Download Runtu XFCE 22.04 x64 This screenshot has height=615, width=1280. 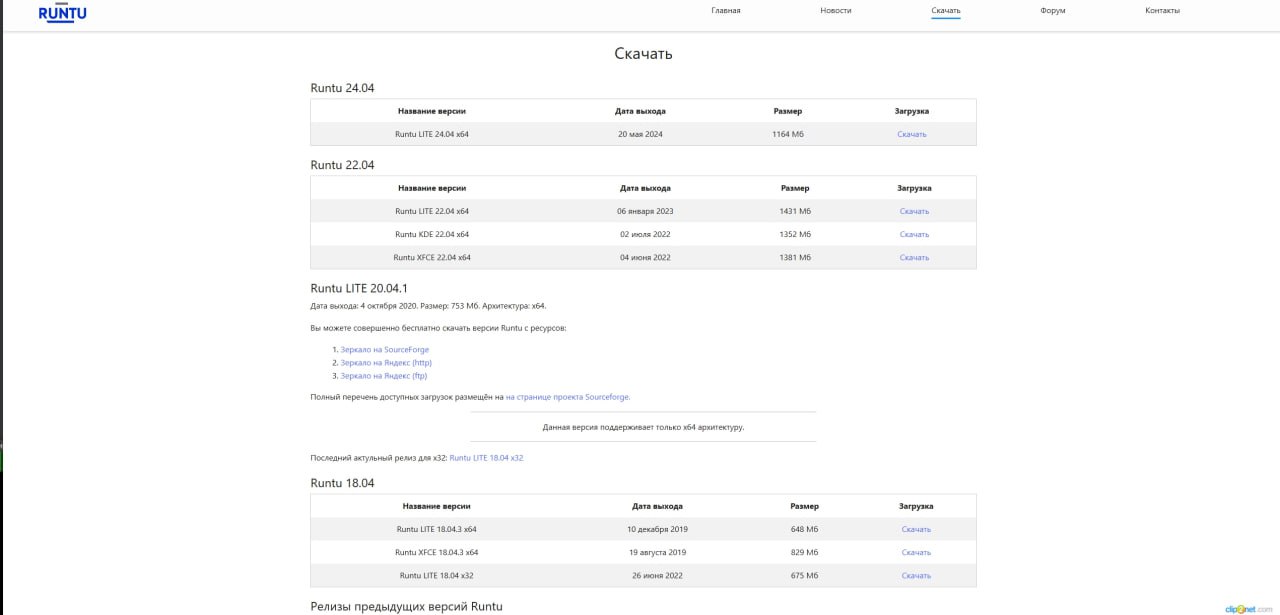pos(914,257)
